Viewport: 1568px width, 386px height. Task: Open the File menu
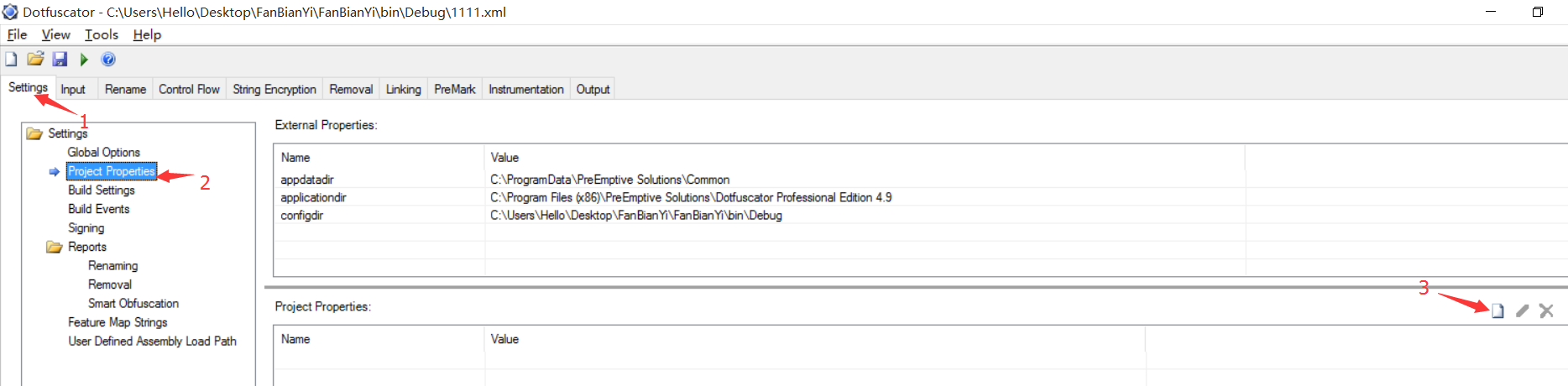(x=17, y=34)
